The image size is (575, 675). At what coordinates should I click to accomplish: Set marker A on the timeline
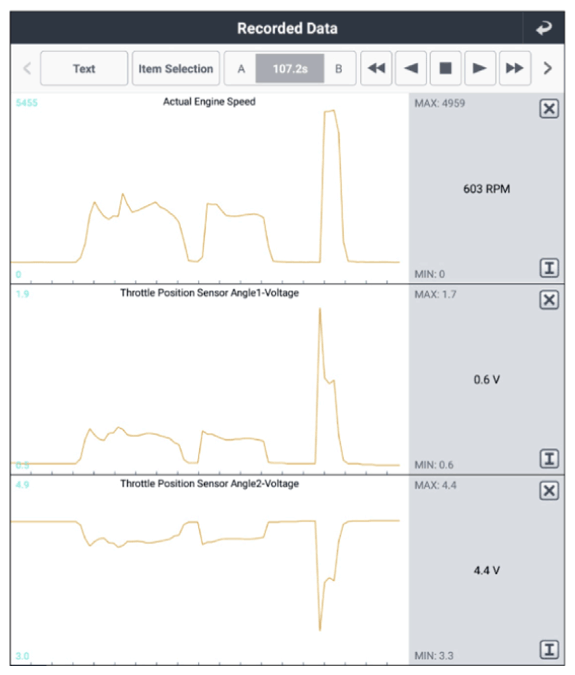(241, 68)
